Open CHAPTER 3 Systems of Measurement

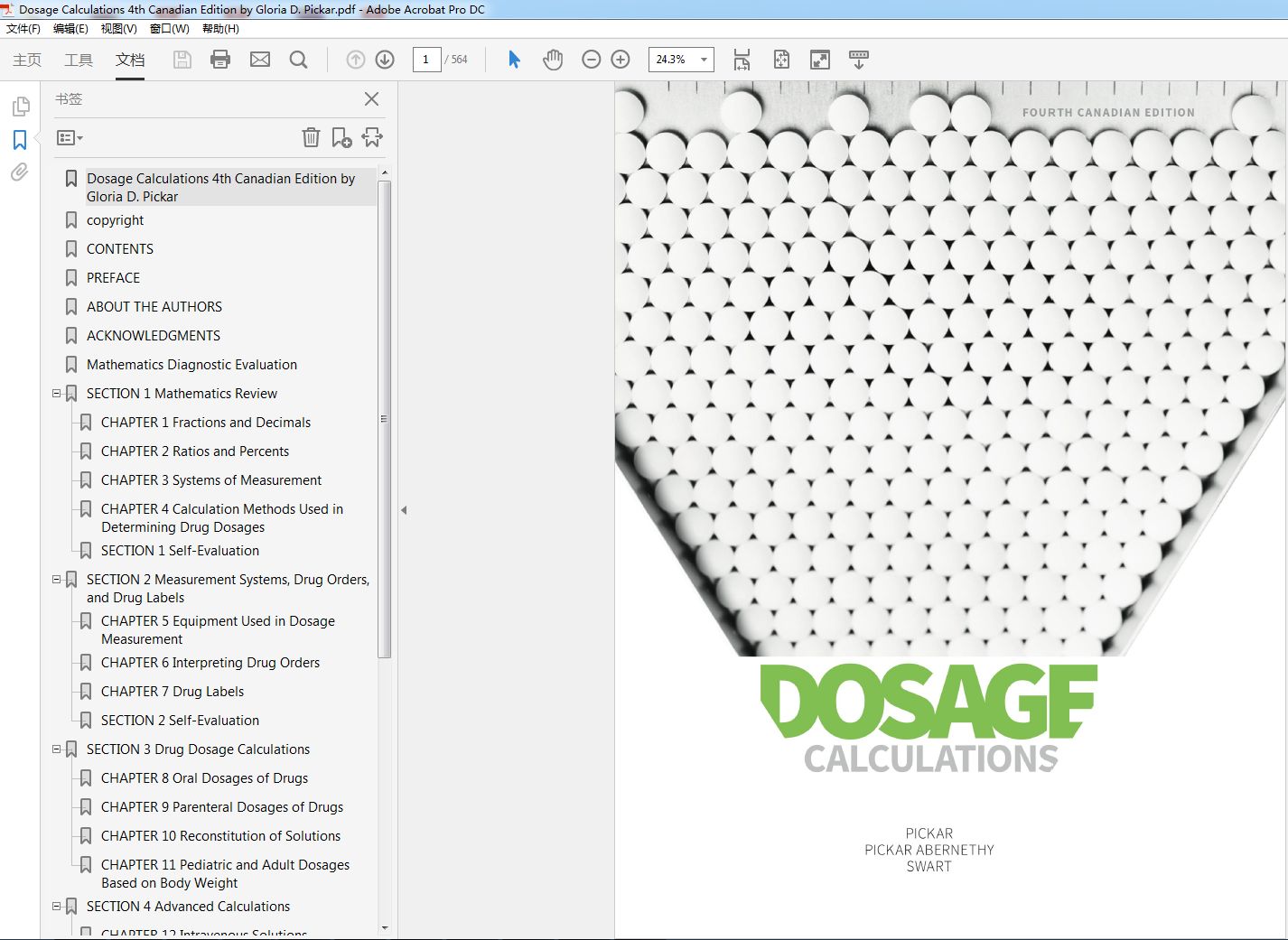click(x=211, y=480)
